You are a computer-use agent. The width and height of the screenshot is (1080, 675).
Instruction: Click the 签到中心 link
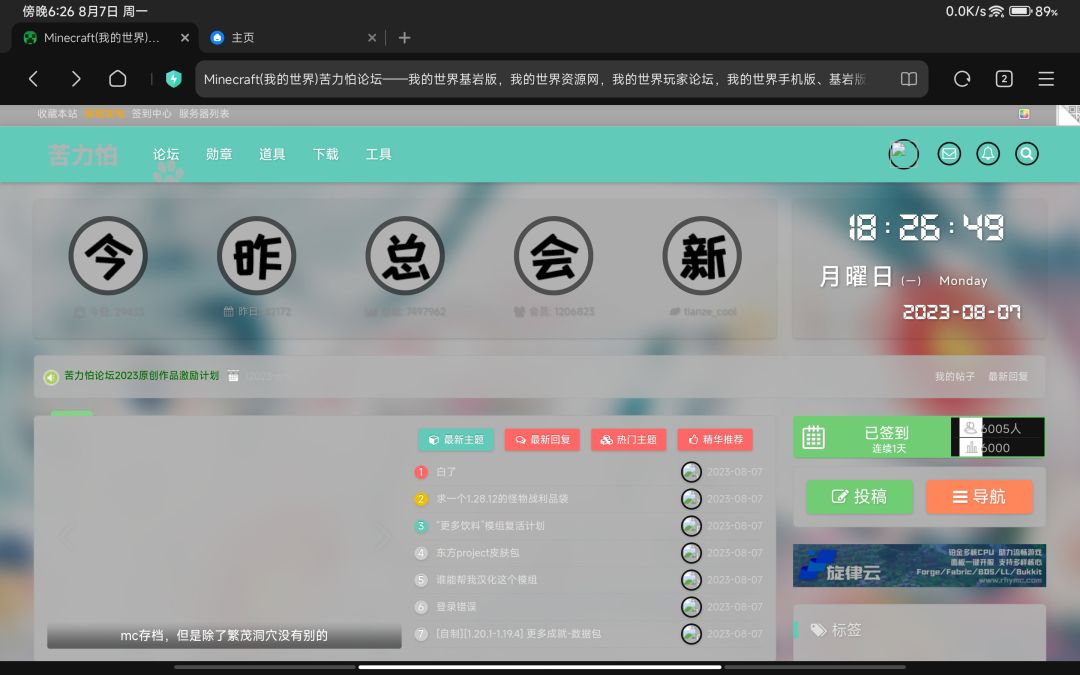[x=152, y=114]
